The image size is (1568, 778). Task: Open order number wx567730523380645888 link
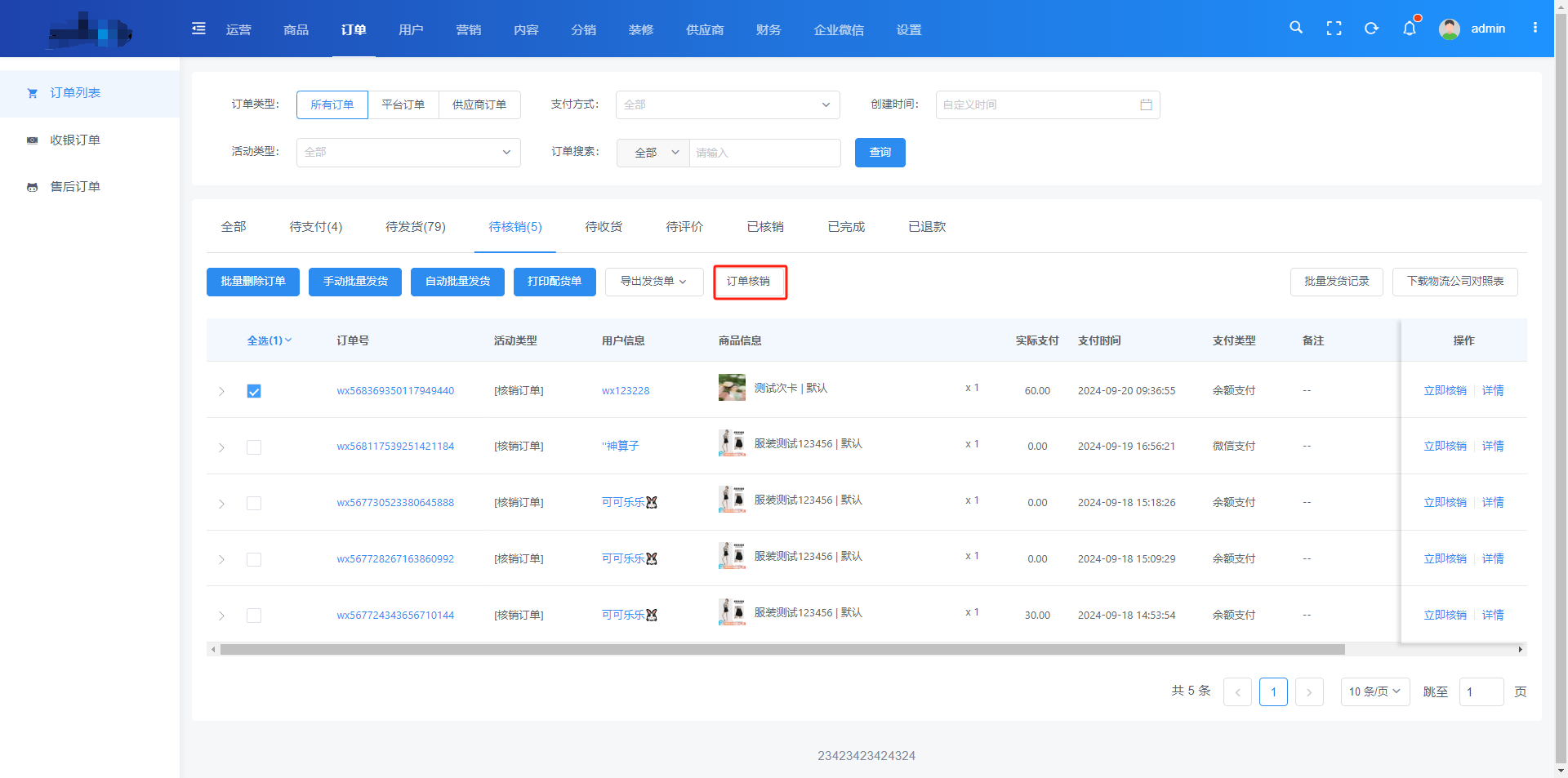pyautogui.click(x=395, y=503)
